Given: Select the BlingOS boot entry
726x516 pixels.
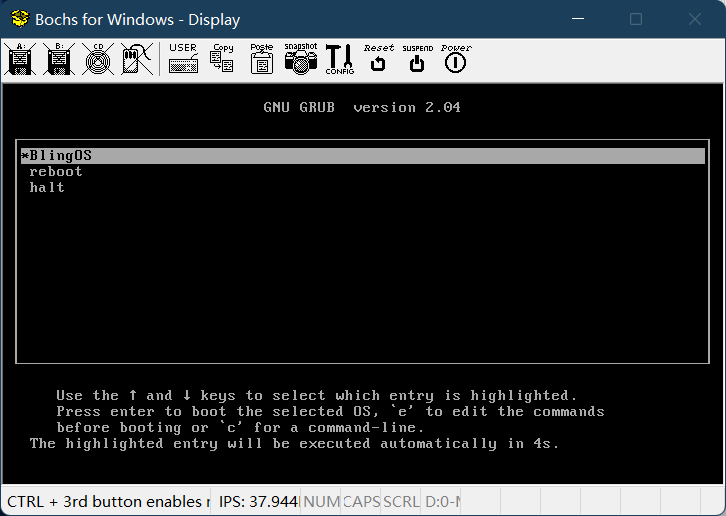Looking at the screenshot, I should pos(363,156).
